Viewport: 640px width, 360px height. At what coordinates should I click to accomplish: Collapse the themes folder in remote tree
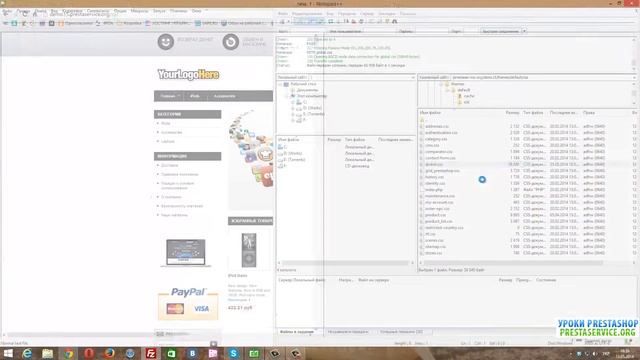point(441,84)
